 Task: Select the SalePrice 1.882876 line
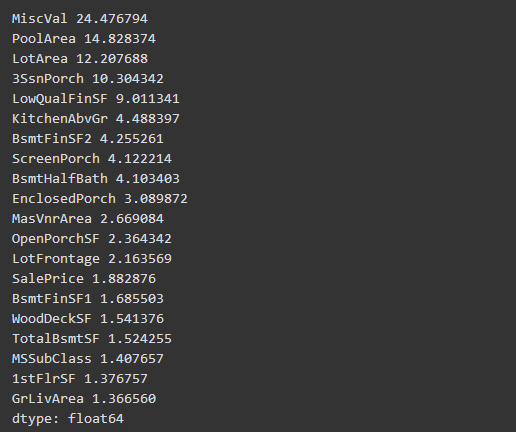coord(84,279)
